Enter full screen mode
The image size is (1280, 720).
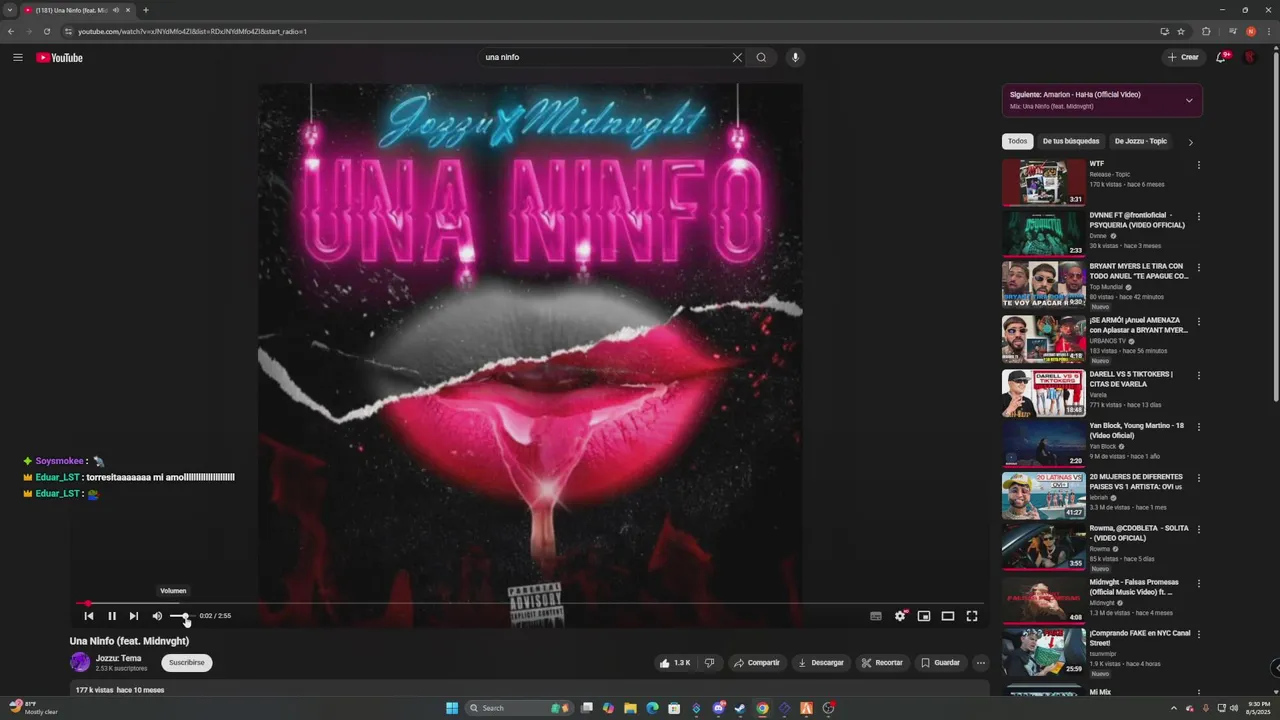pos(972,616)
